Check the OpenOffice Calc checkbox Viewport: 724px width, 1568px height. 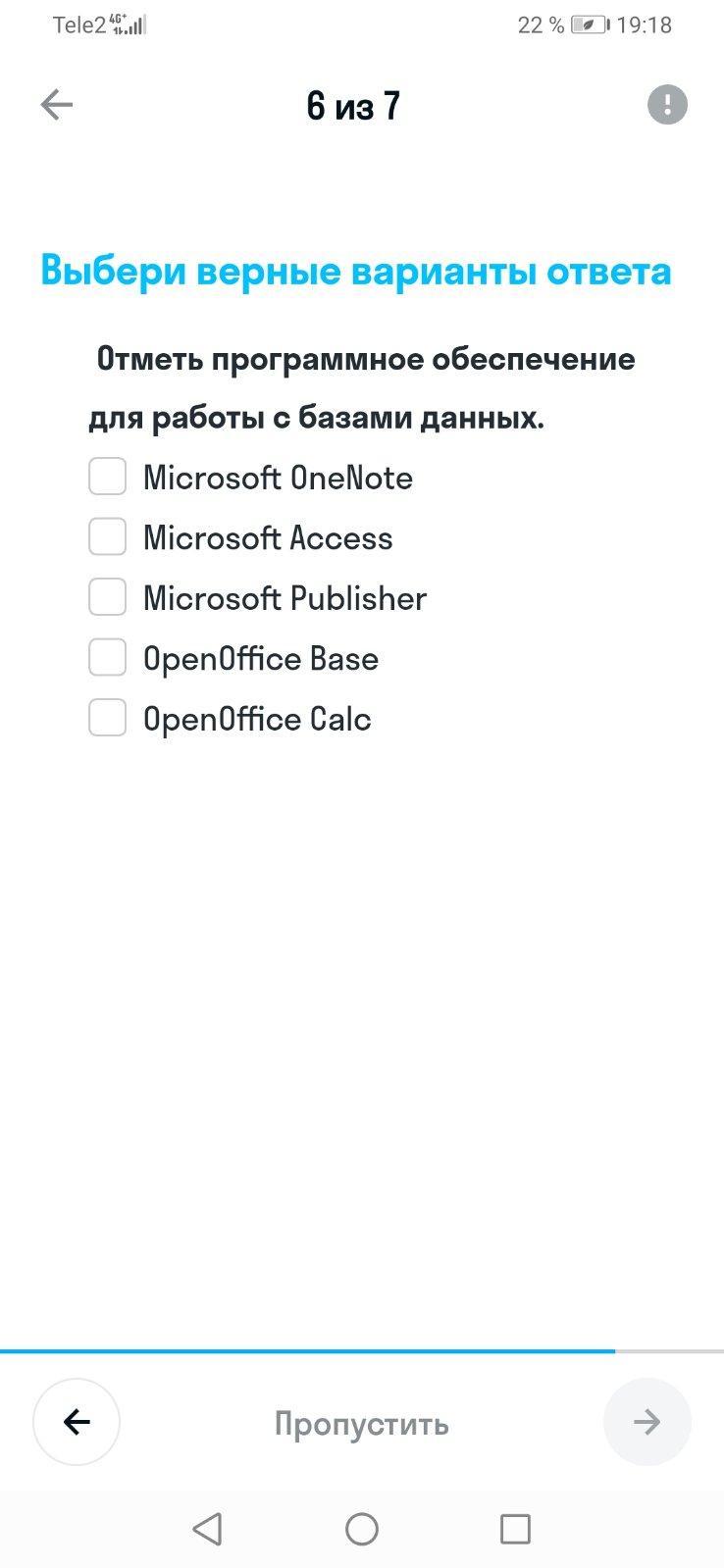108,718
